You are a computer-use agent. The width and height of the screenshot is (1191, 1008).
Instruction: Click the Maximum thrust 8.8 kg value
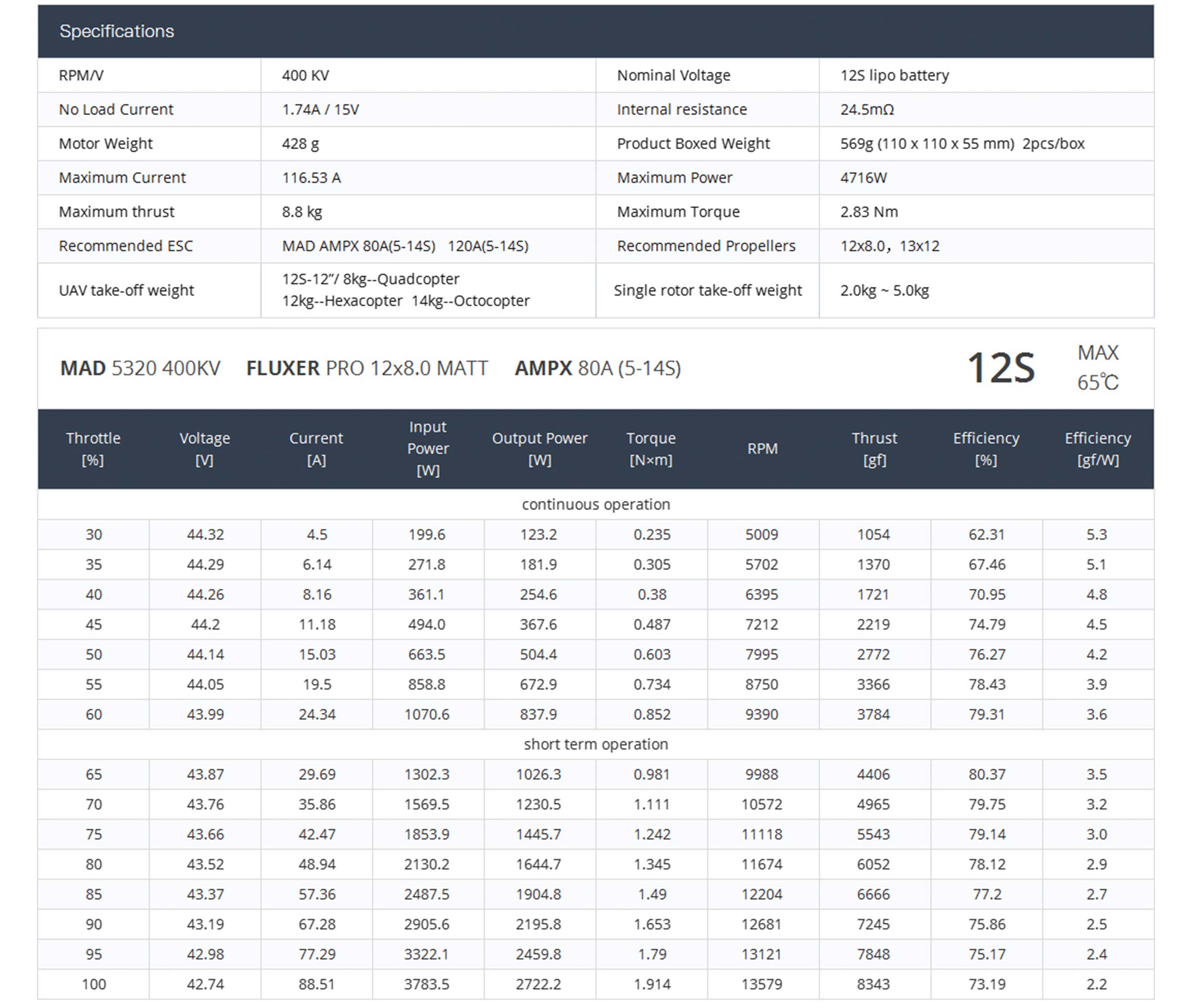coord(302,212)
